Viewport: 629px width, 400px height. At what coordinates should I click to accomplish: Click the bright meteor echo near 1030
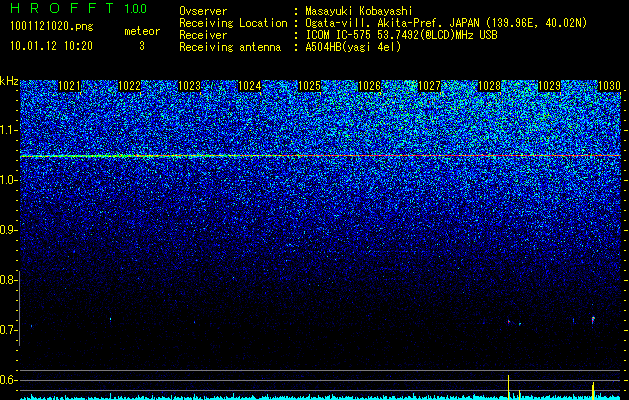pos(593,320)
